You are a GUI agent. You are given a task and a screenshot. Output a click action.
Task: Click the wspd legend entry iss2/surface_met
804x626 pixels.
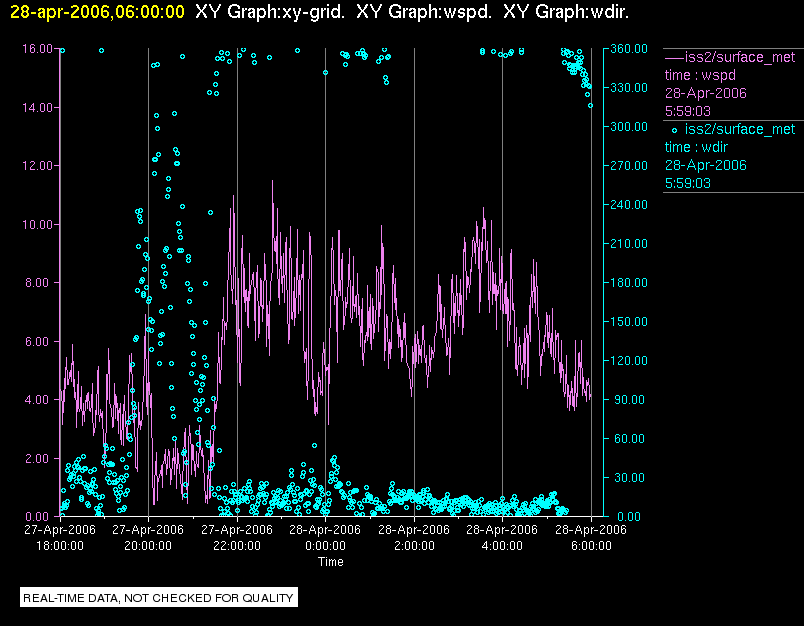pos(739,57)
